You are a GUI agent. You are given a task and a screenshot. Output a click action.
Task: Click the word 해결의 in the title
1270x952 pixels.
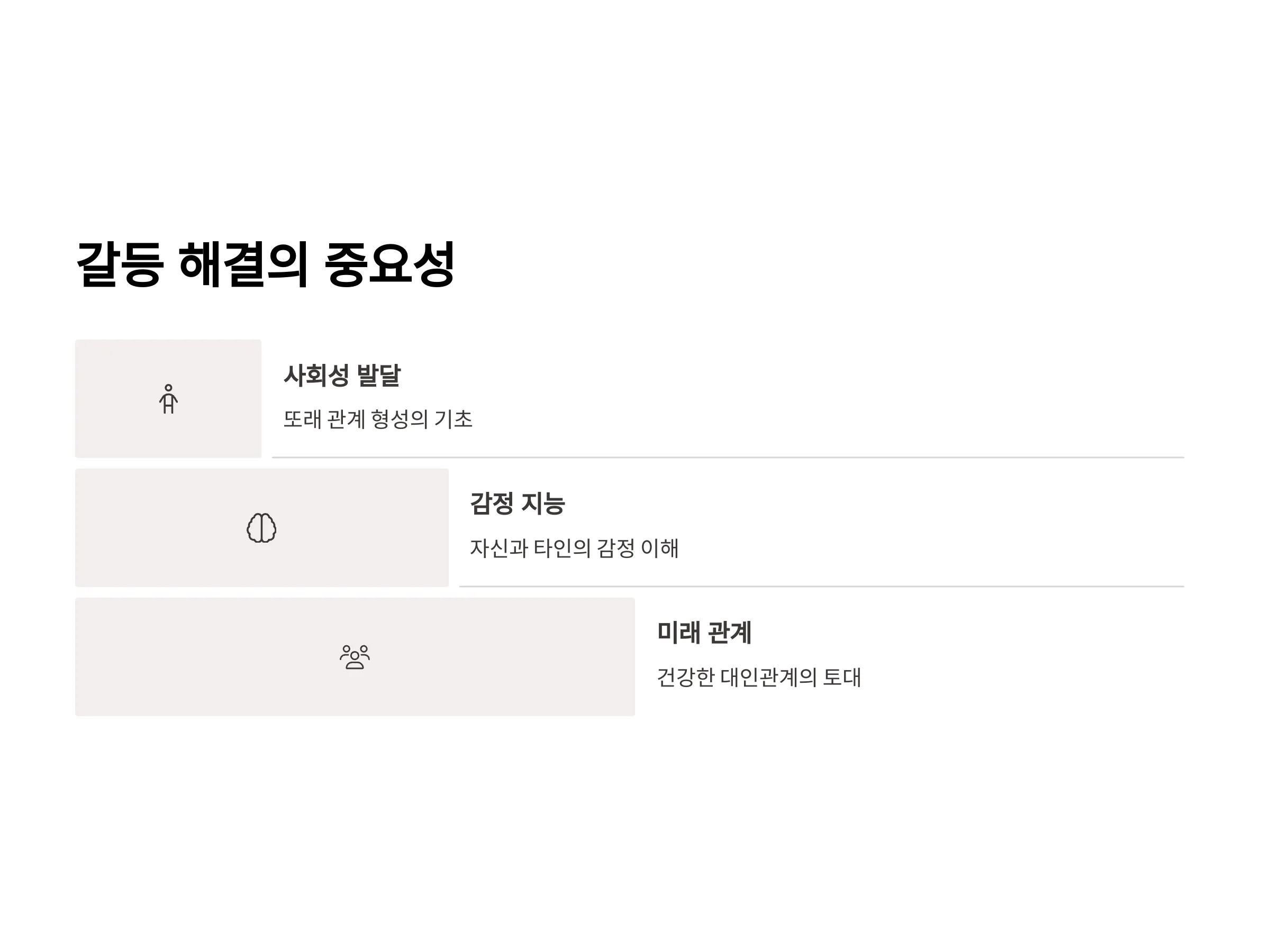tap(244, 264)
